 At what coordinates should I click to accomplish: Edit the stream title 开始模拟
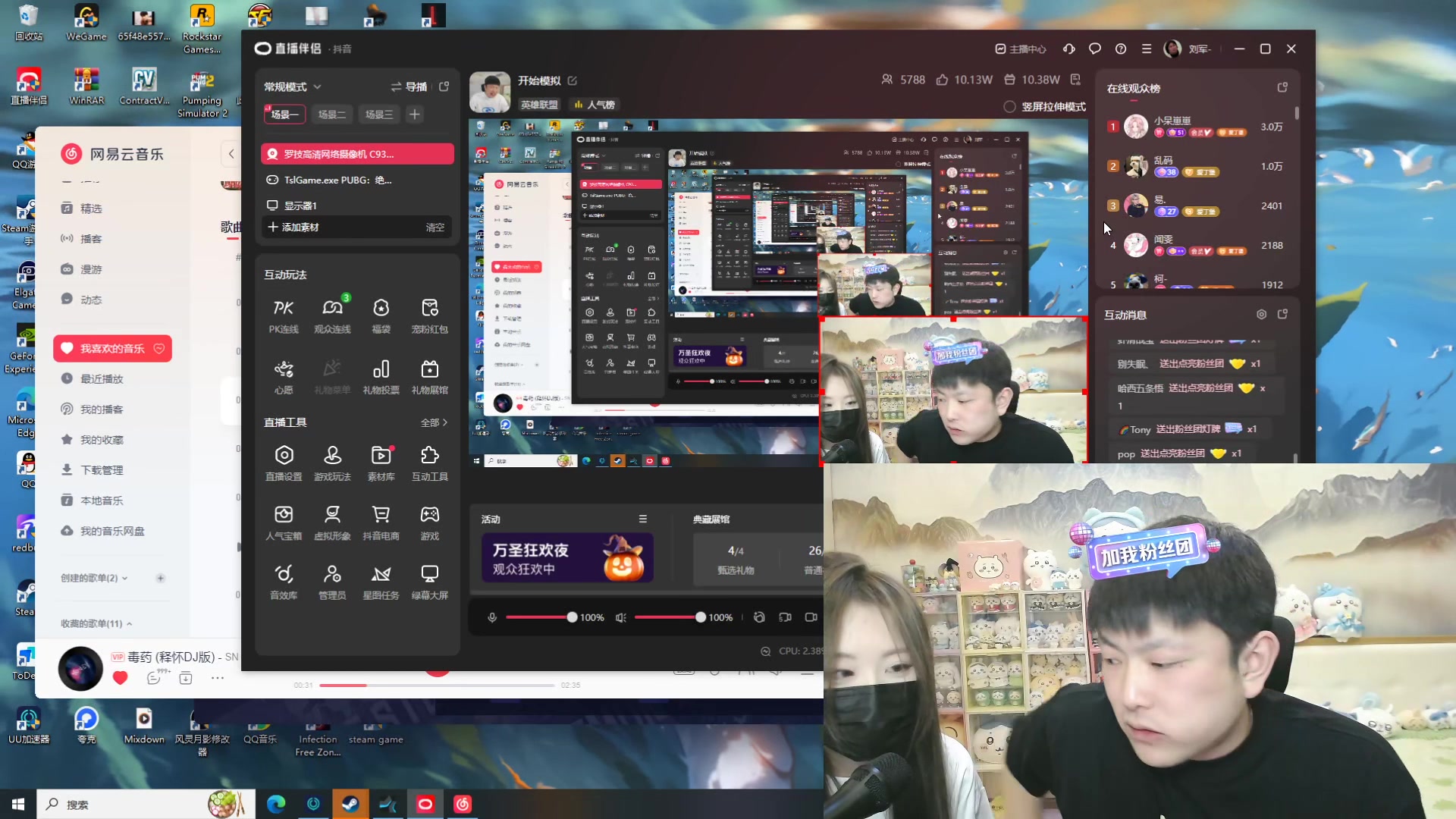[573, 80]
